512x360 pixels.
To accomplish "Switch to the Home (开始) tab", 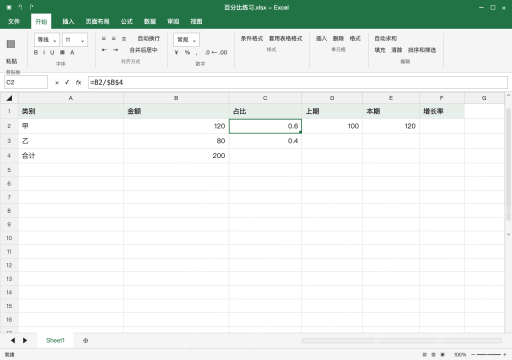I will tap(41, 22).
